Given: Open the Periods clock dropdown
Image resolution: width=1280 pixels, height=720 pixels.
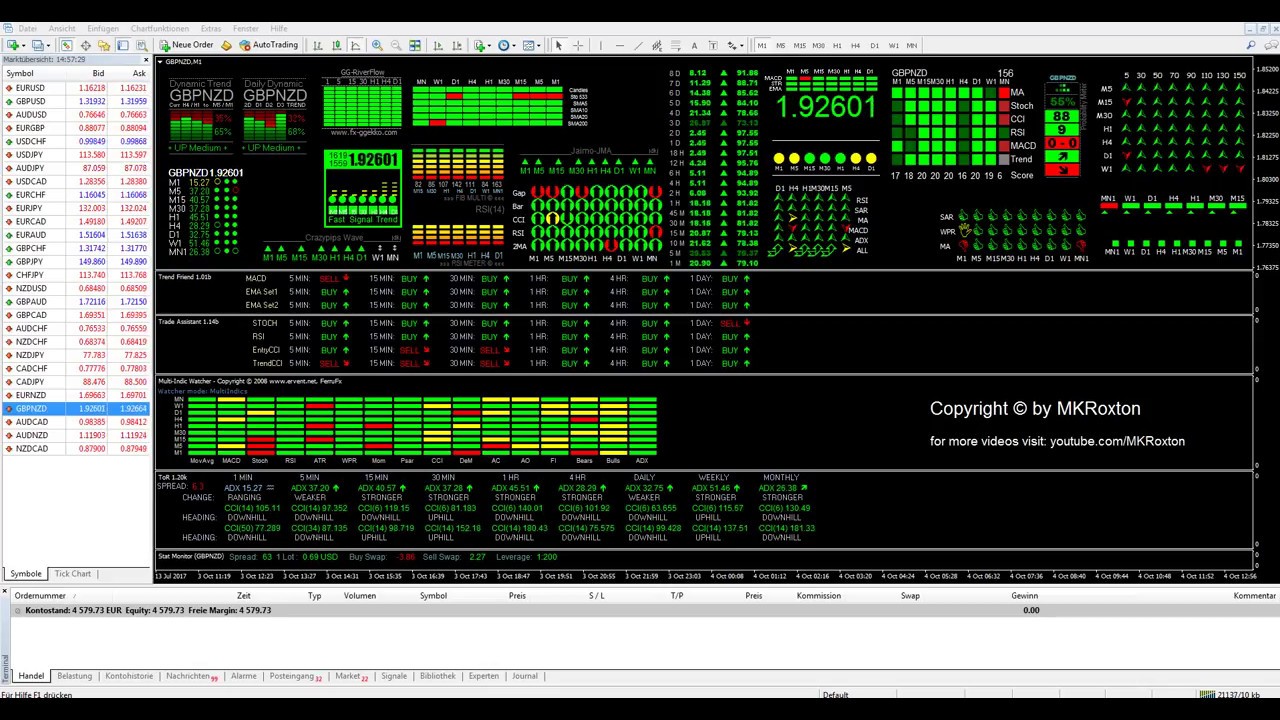Looking at the screenshot, I should click(x=507, y=45).
